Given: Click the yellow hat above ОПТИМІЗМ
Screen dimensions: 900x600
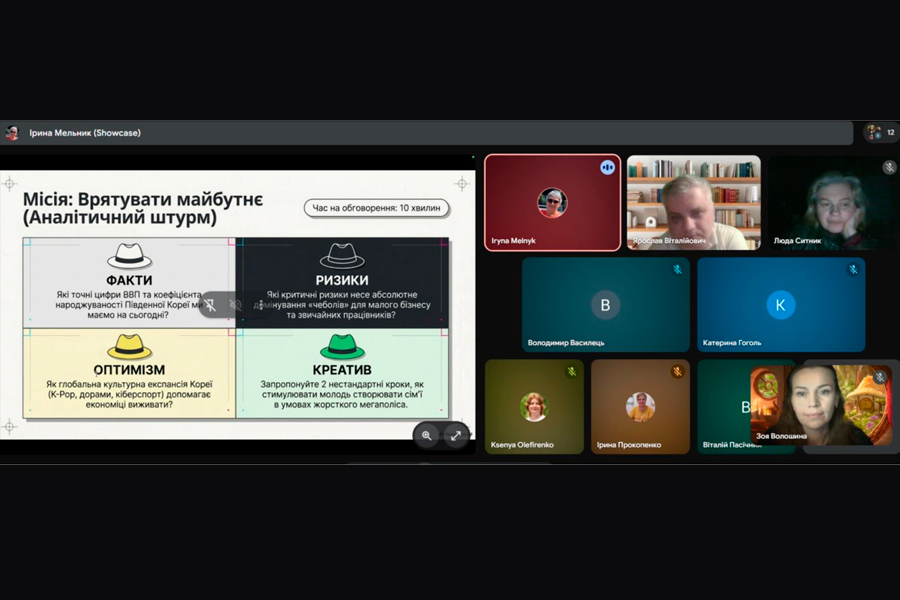Looking at the screenshot, I should [x=130, y=347].
